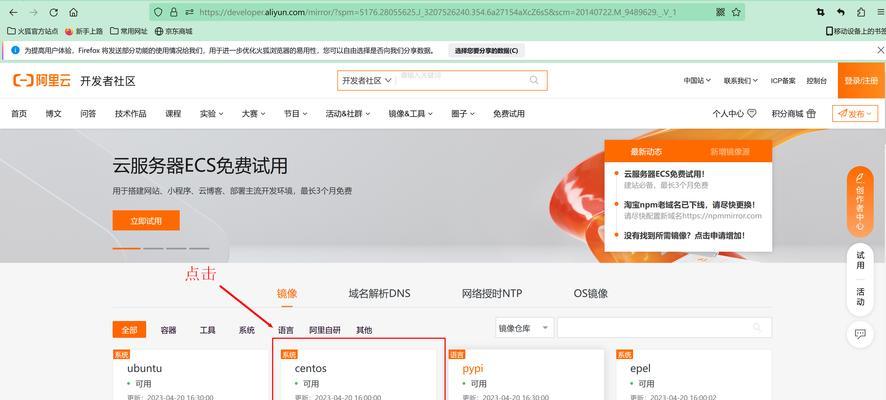886x400 pixels.
Task: Switch to the 域名解析DNS tab
Action: coord(380,293)
